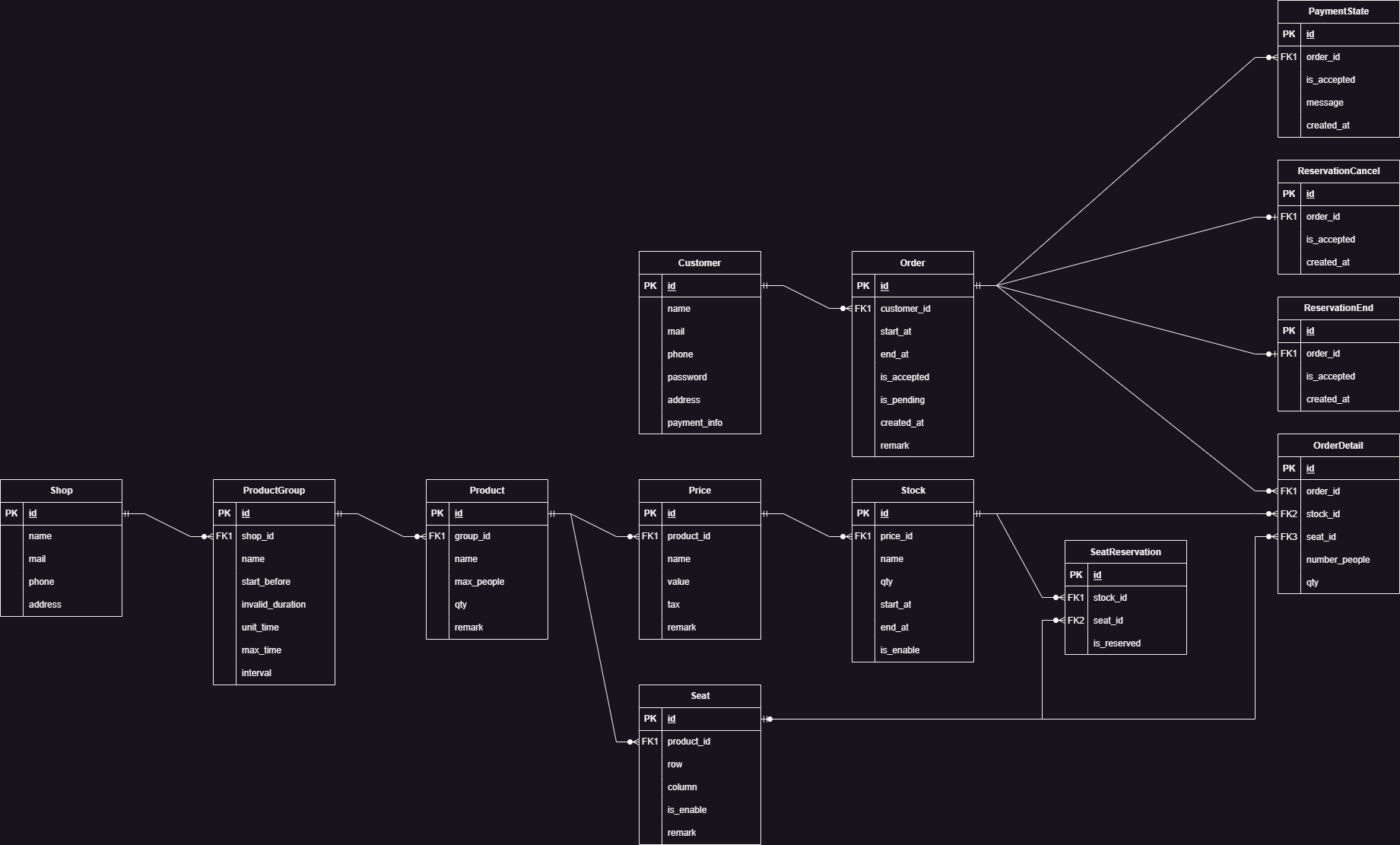Click the PaymentState table title
This screenshot has width=1400, height=845.
pyautogui.click(x=1338, y=11)
